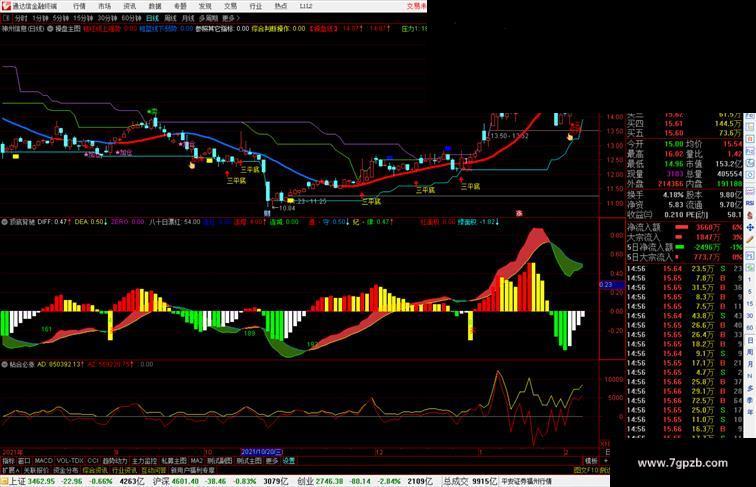756x487 pixels.
Task: Select the pencil drawing tool icon
Action: [x=750, y=239]
